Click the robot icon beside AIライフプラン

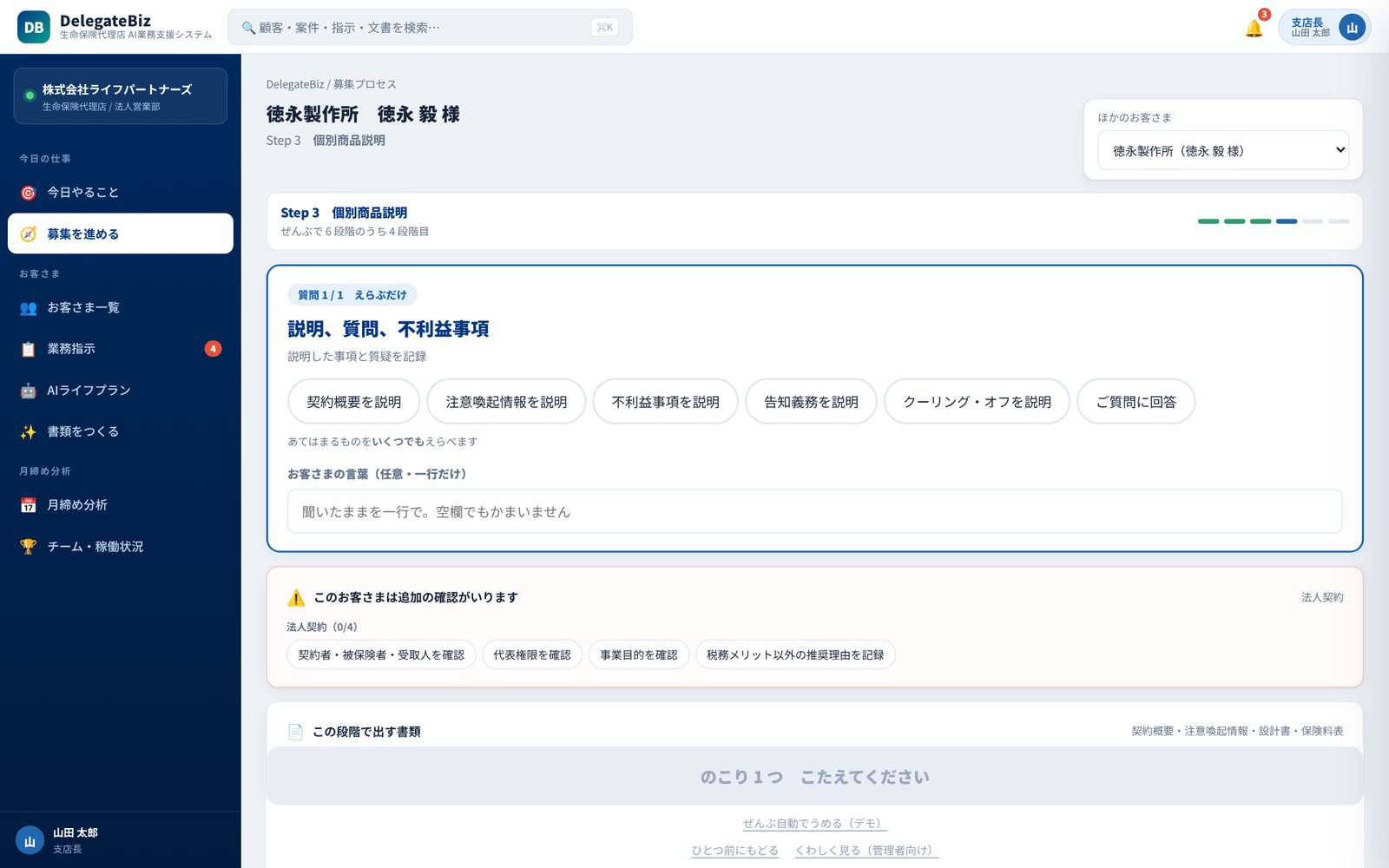pyautogui.click(x=29, y=391)
